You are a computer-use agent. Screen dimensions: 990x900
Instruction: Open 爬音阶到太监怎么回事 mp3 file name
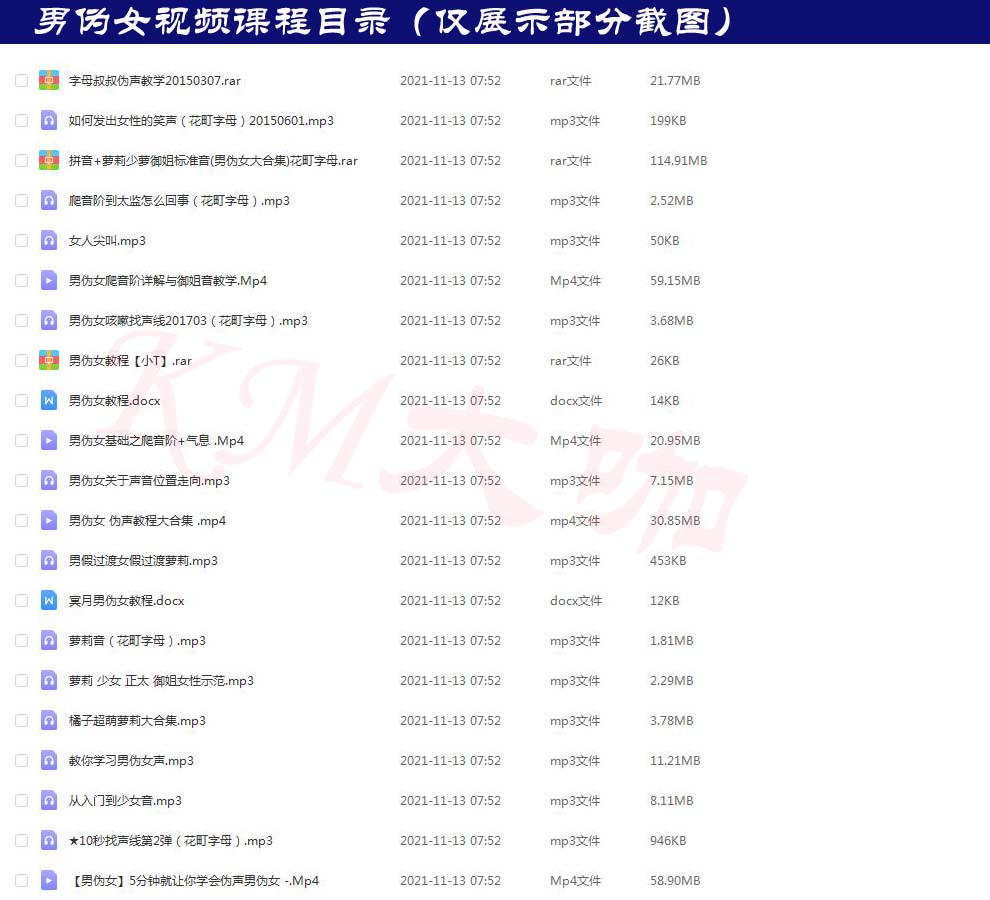(x=179, y=200)
